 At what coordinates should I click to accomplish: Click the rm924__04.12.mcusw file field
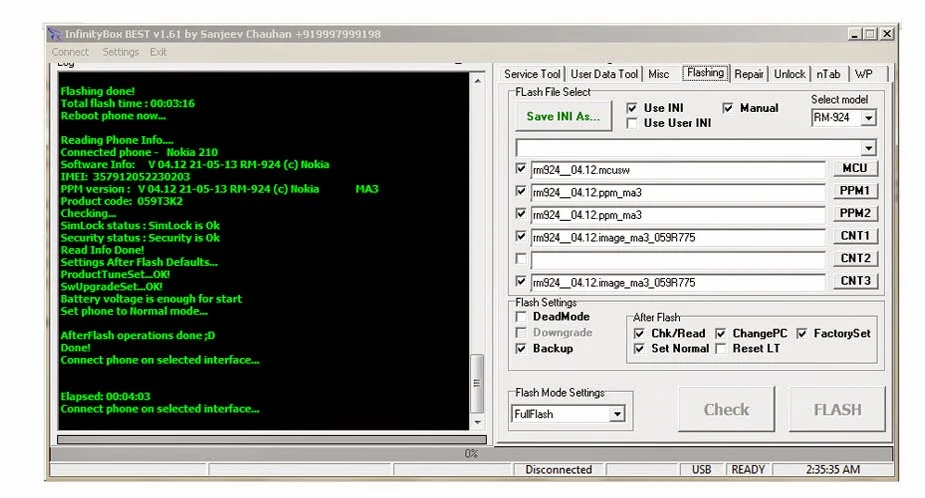click(x=678, y=170)
